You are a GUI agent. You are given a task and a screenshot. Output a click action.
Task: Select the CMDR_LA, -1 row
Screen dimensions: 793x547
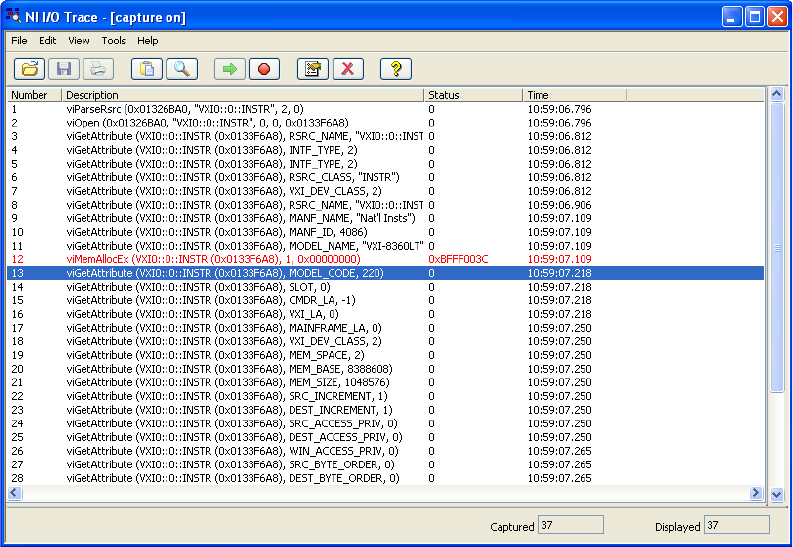(x=385, y=300)
